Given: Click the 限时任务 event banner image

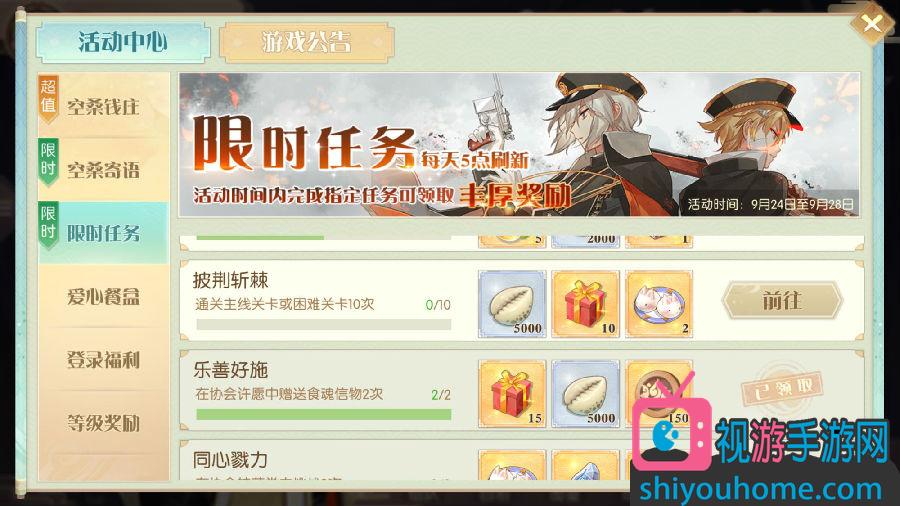Looking at the screenshot, I should 519,145.
